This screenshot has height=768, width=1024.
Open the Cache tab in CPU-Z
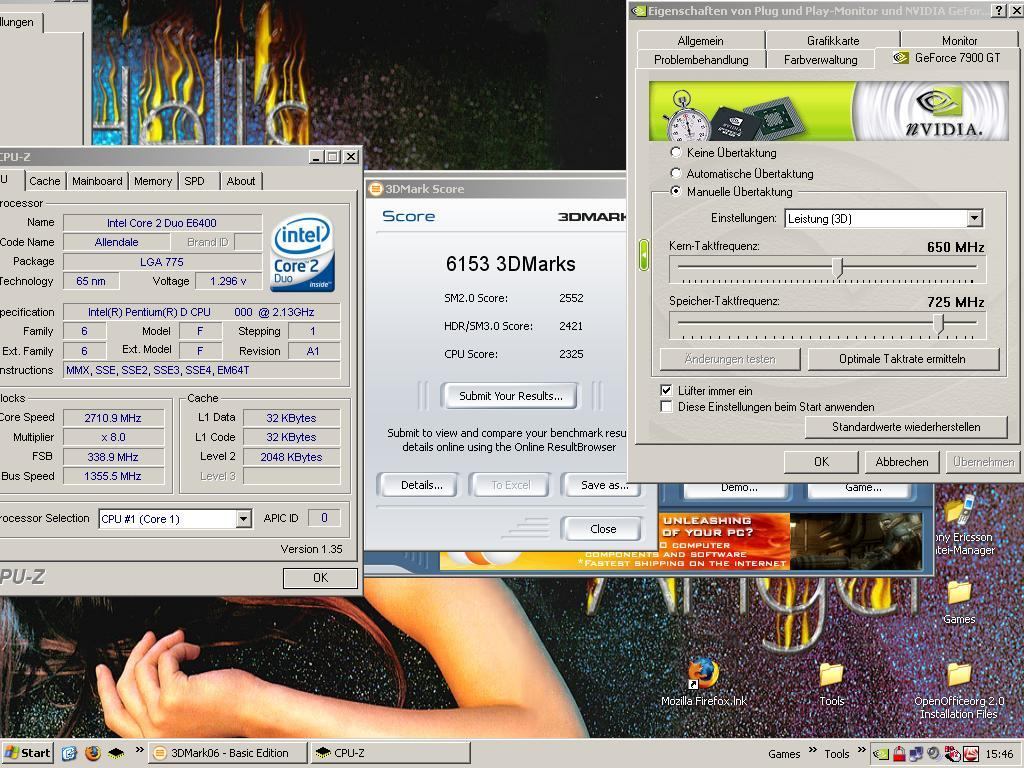(x=44, y=181)
